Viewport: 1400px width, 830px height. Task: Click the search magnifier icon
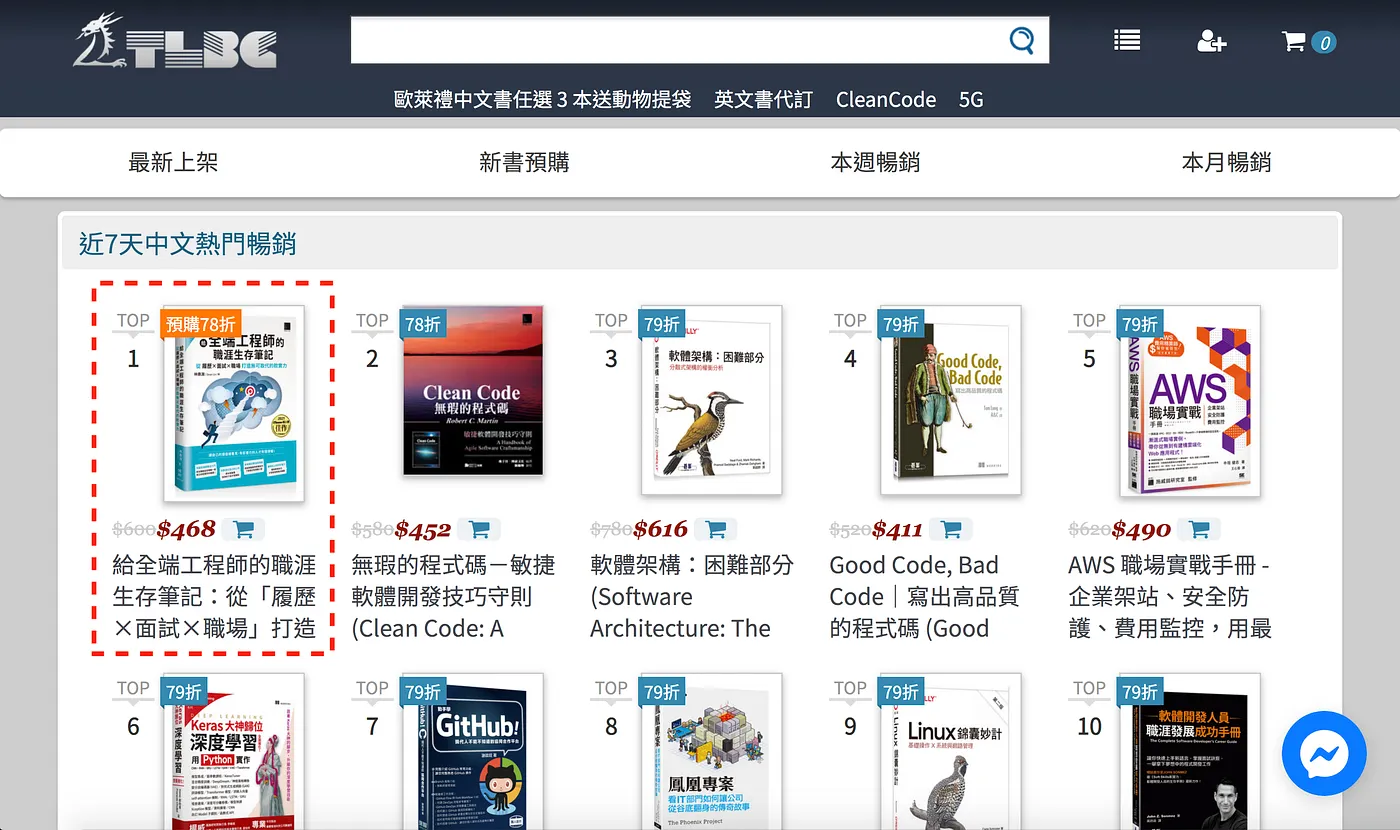(x=1022, y=40)
